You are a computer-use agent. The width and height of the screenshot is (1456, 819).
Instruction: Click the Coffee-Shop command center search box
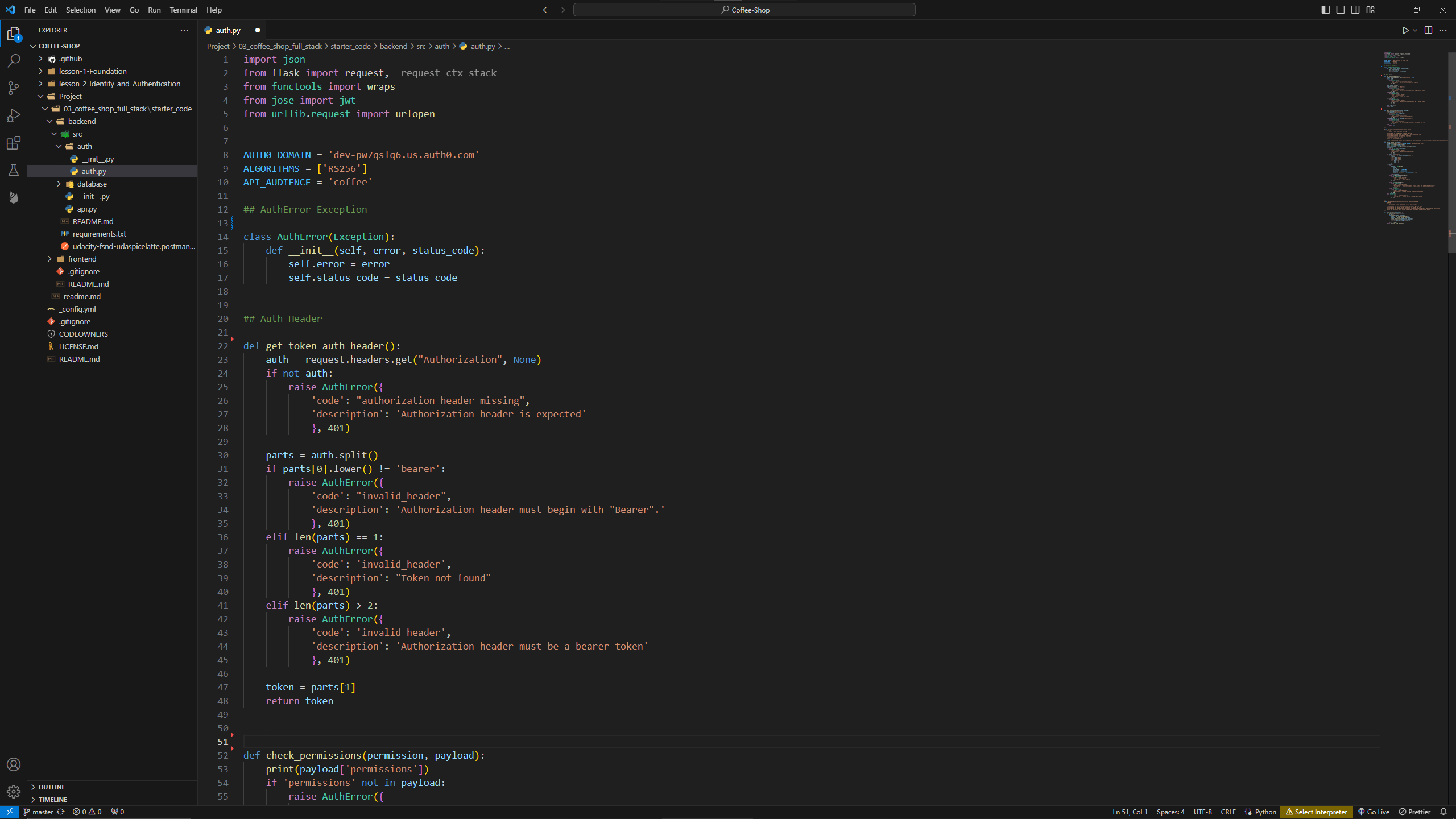[x=744, y=10]
